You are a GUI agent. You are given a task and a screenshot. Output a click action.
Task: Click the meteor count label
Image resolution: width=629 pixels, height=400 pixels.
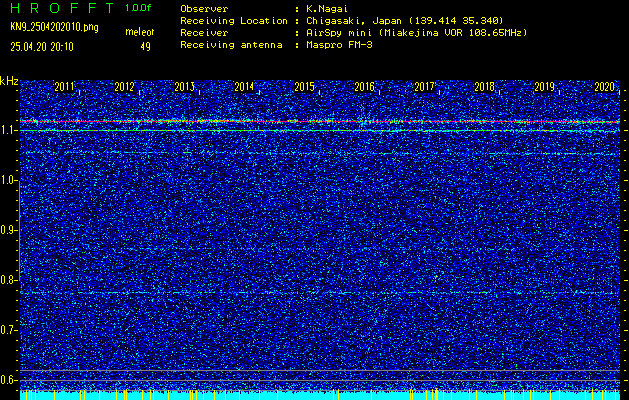click(x=140, y=32)
